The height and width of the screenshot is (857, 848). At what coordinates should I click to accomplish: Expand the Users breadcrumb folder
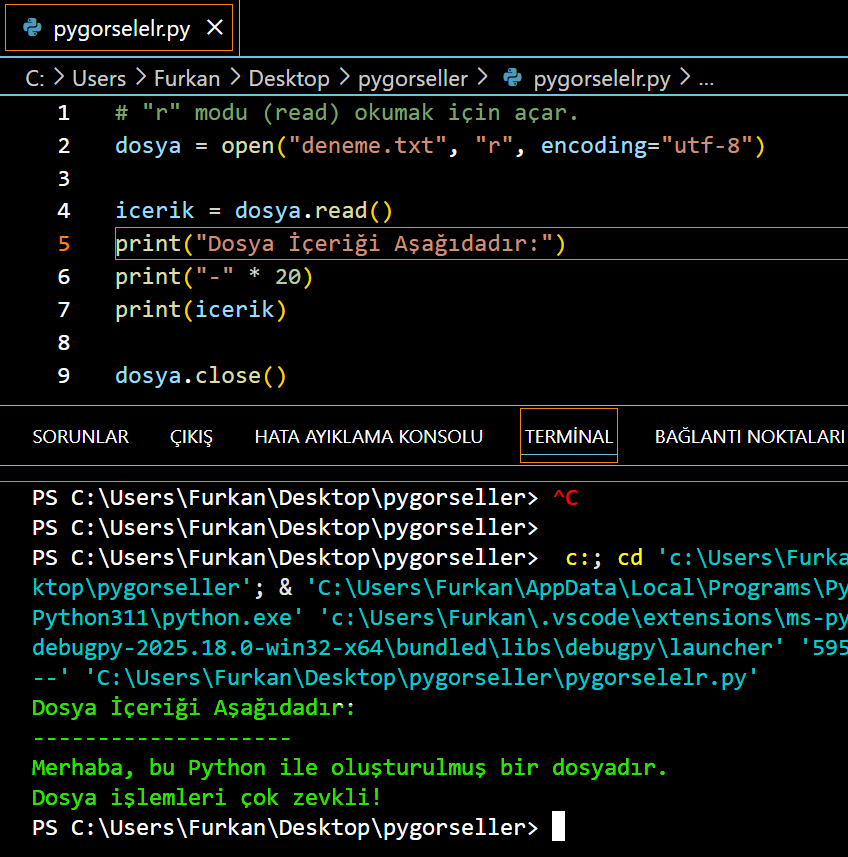[x=99, y=78]
